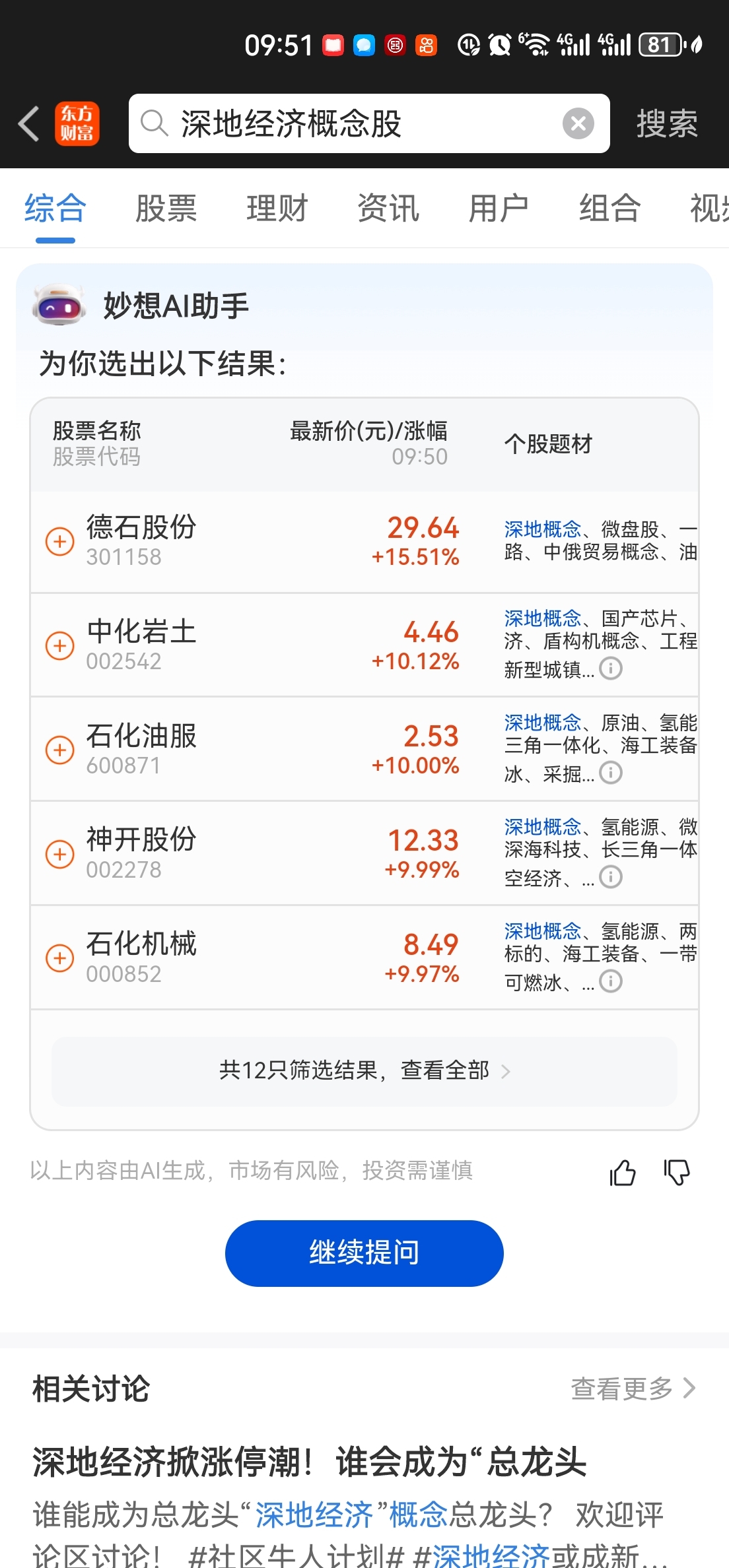This screenshot has width=729, height=1568.
Task: Open 查看全部 for 12 filtered results
Action: pyautogui.click(x=364, y=1070)
